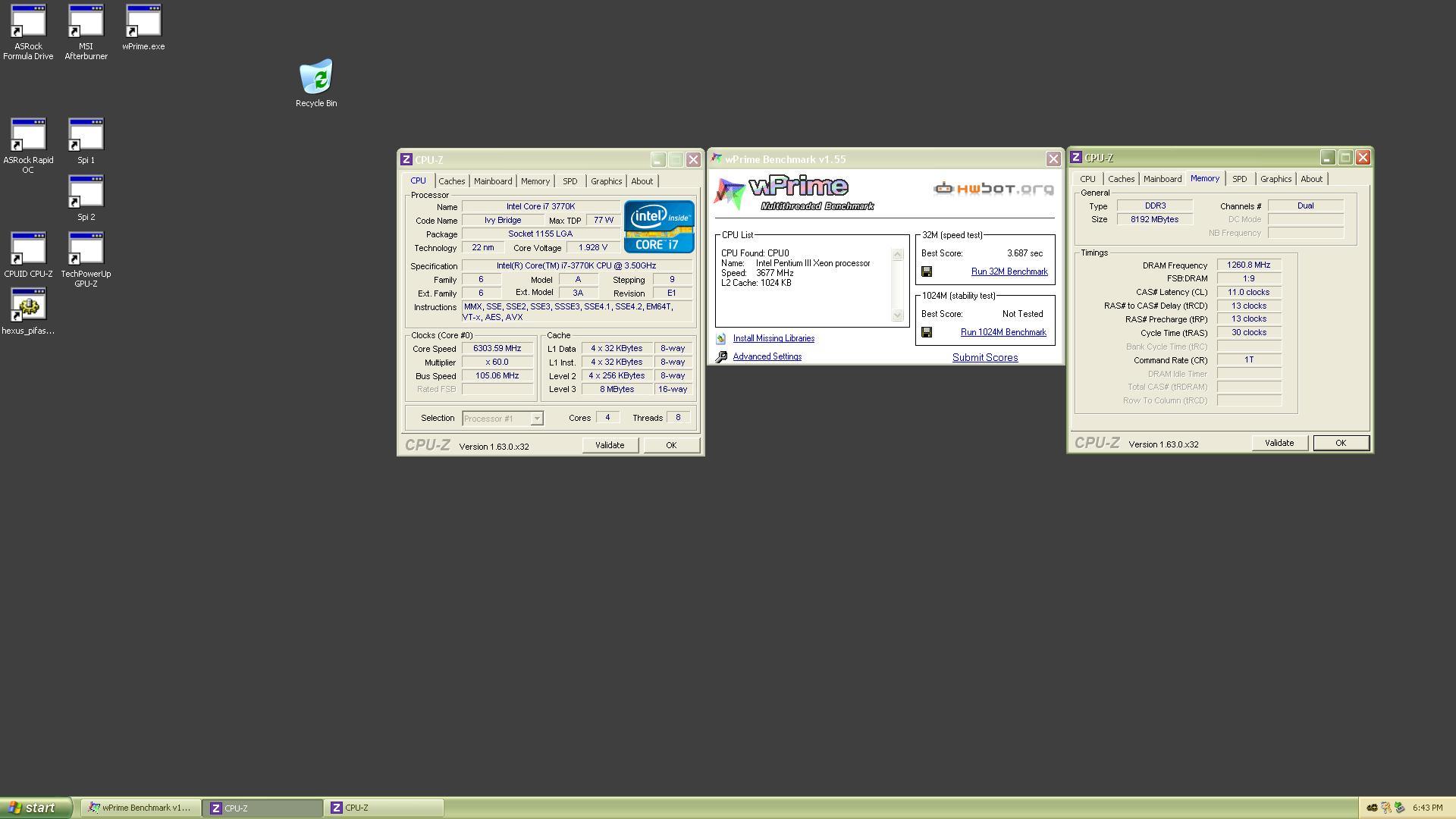This screenshot has height=819, width=1456.
Task: Click the Bus Speed 105.06 MHz value
Action: 497,376
